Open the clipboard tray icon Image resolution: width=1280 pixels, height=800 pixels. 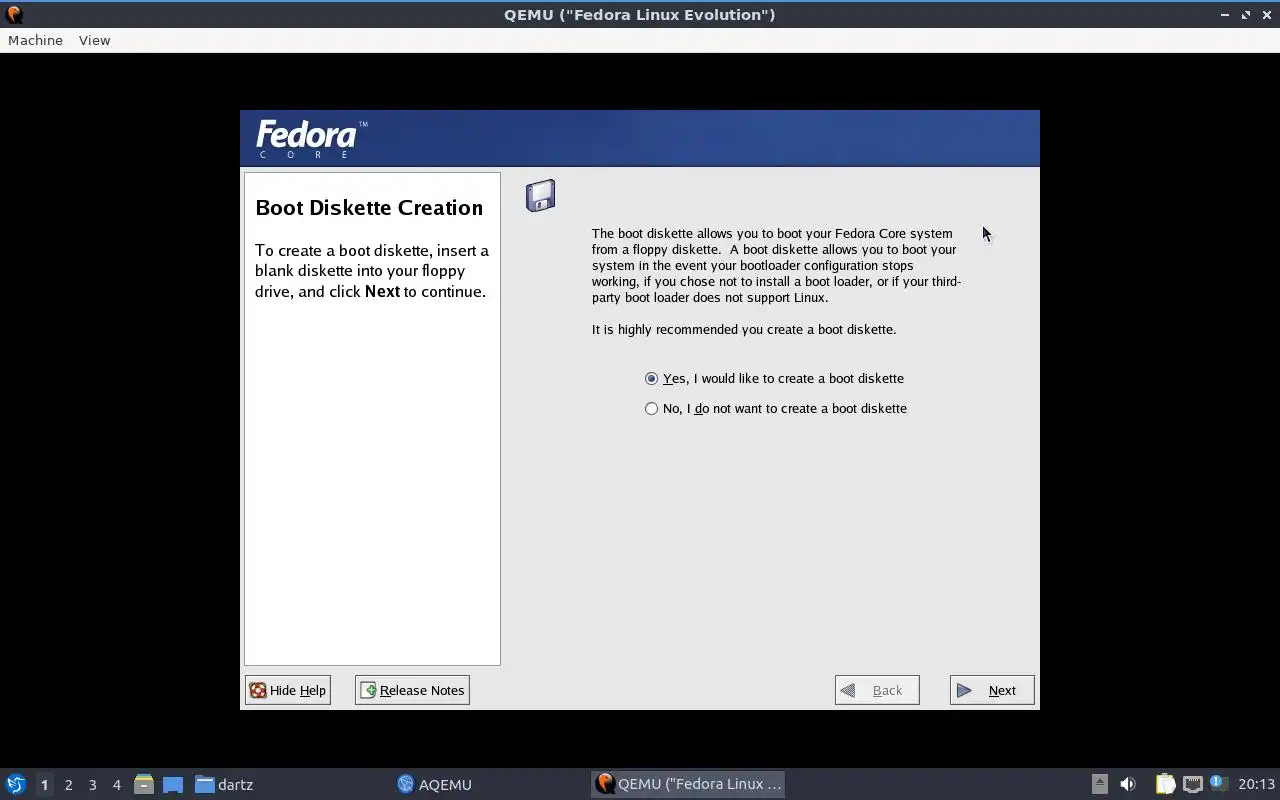pyautogui.click(x=1165, y=784)
